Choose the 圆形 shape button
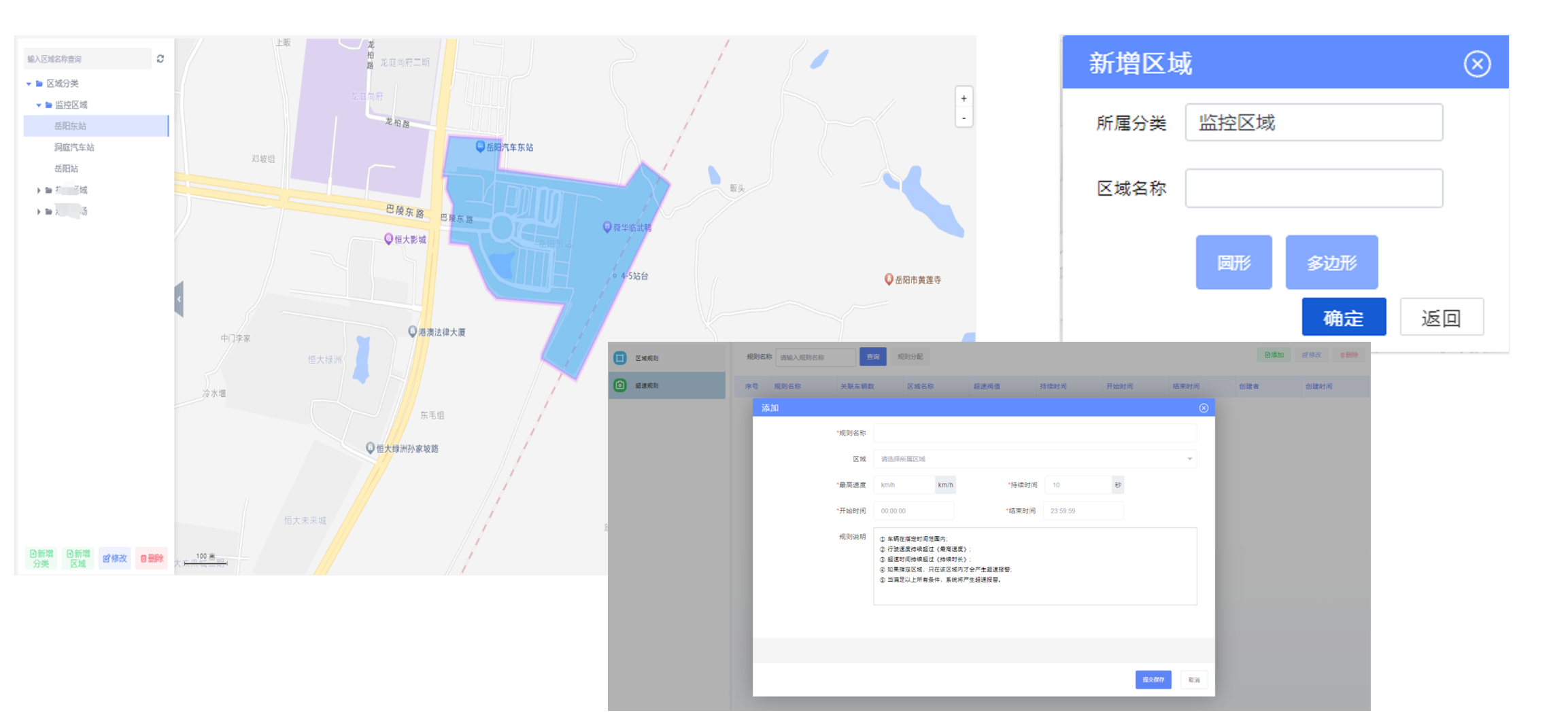Viewport: 1568px width, 721px height. [x=1233, y=262]
